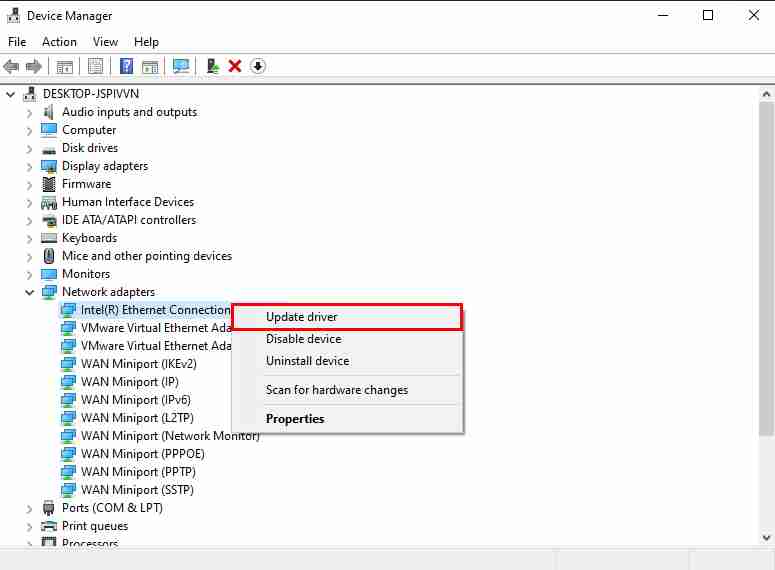Click Update device driver toolbar icon
The width and height of the screenshot is (775, 570).
213,66
